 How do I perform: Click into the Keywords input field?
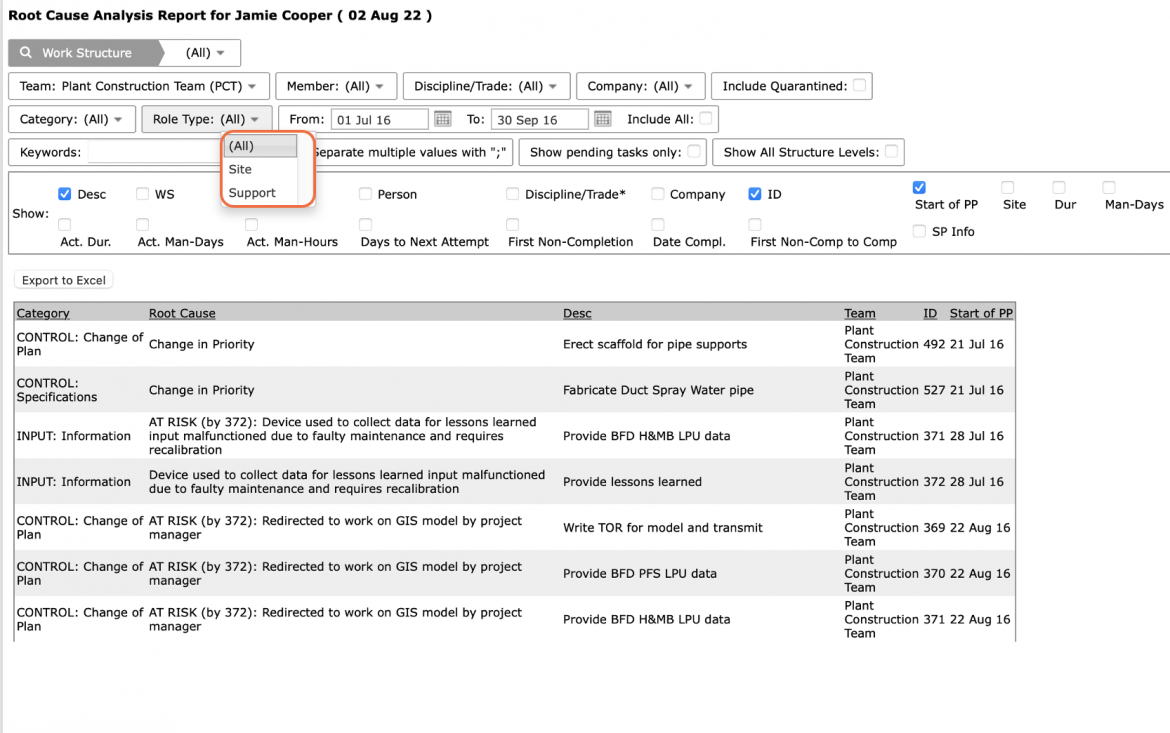click(154, 152)
